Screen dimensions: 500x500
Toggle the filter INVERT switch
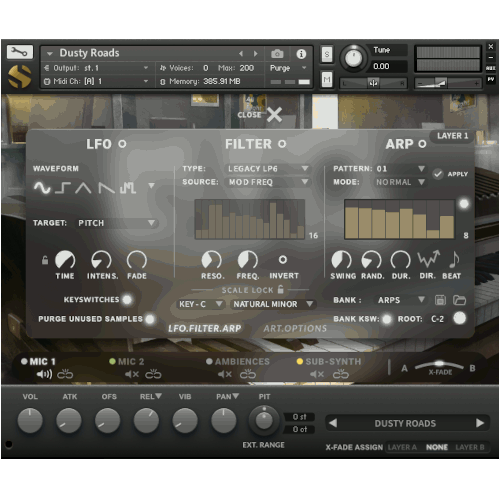coord(283,260)
